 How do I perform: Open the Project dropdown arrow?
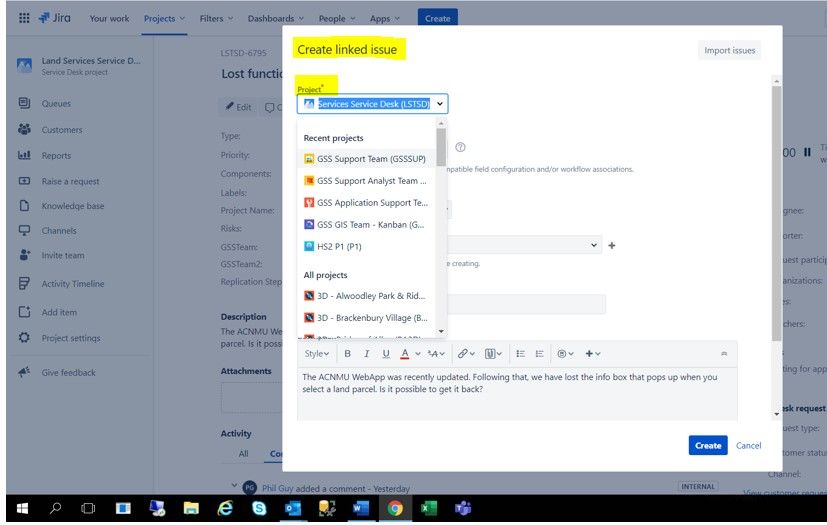(440, 104)
